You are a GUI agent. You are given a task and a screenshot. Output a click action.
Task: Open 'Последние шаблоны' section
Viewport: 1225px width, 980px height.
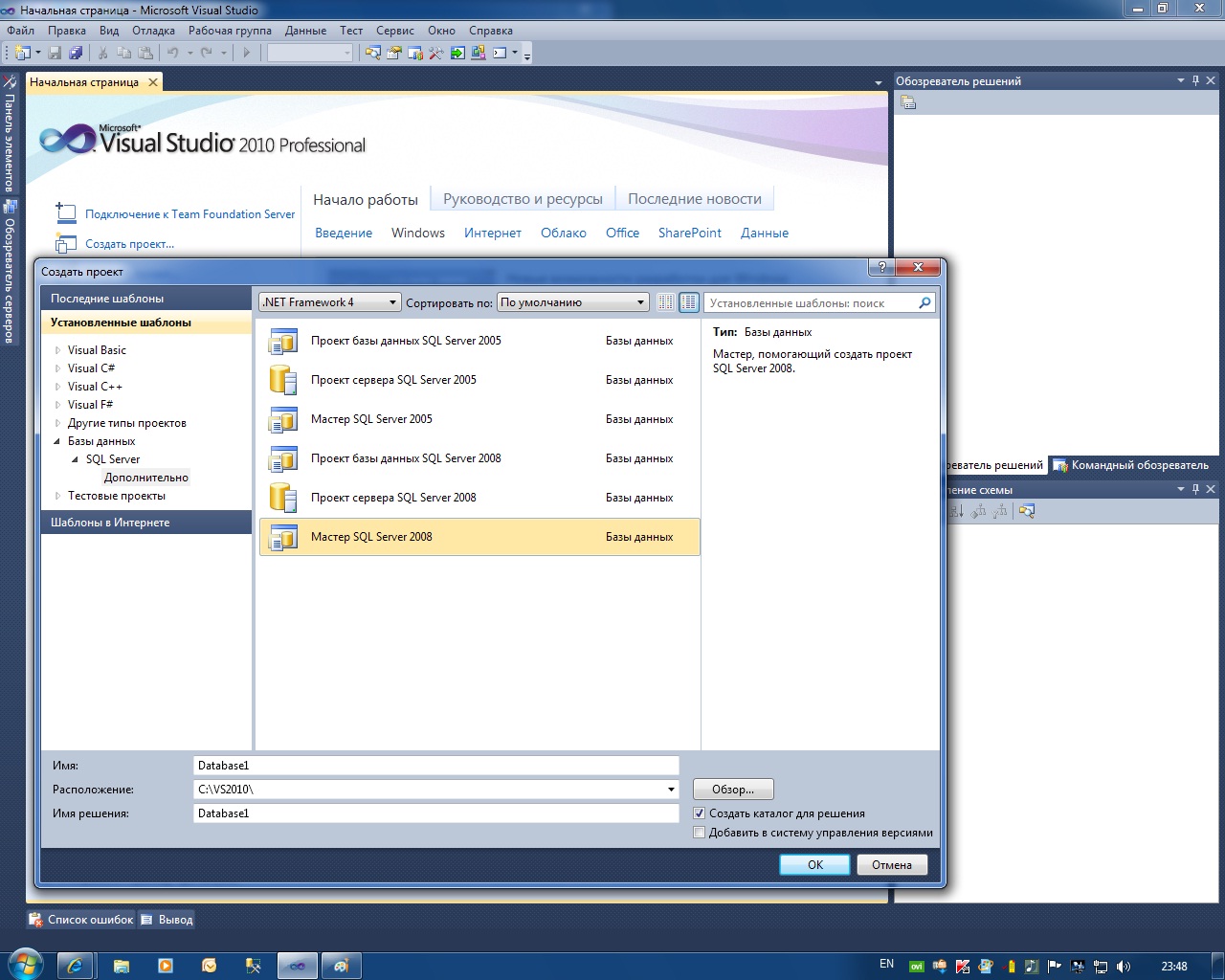coord(146,299)
